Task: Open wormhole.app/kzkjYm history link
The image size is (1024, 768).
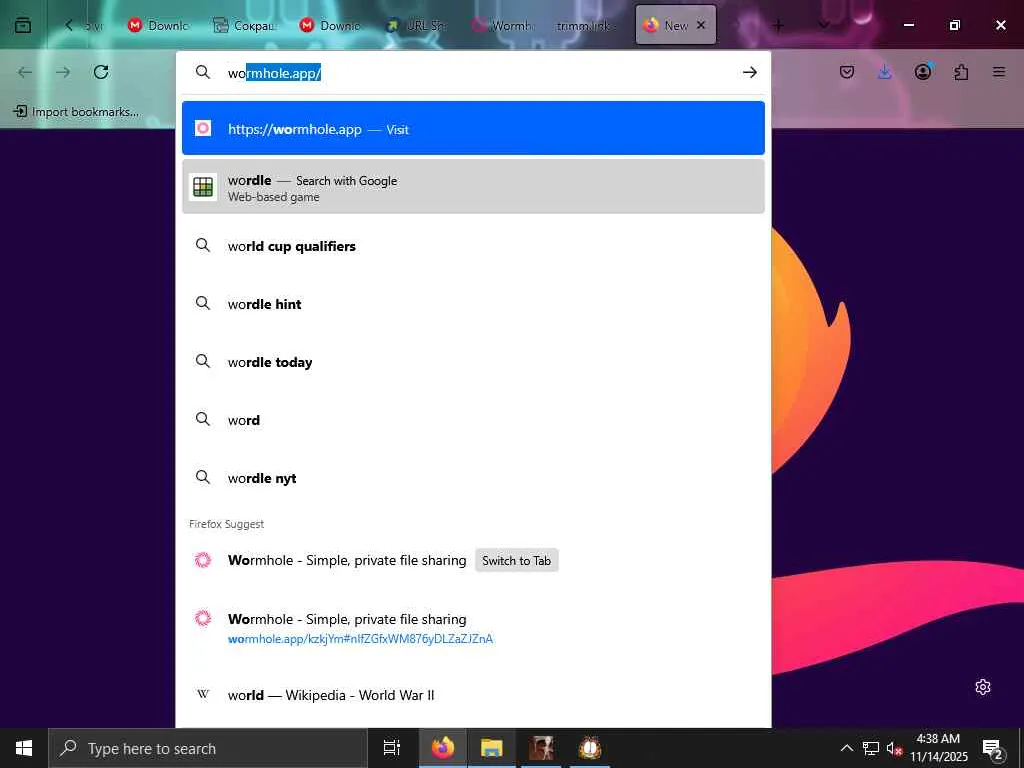Action: click(x=473, y=628)
